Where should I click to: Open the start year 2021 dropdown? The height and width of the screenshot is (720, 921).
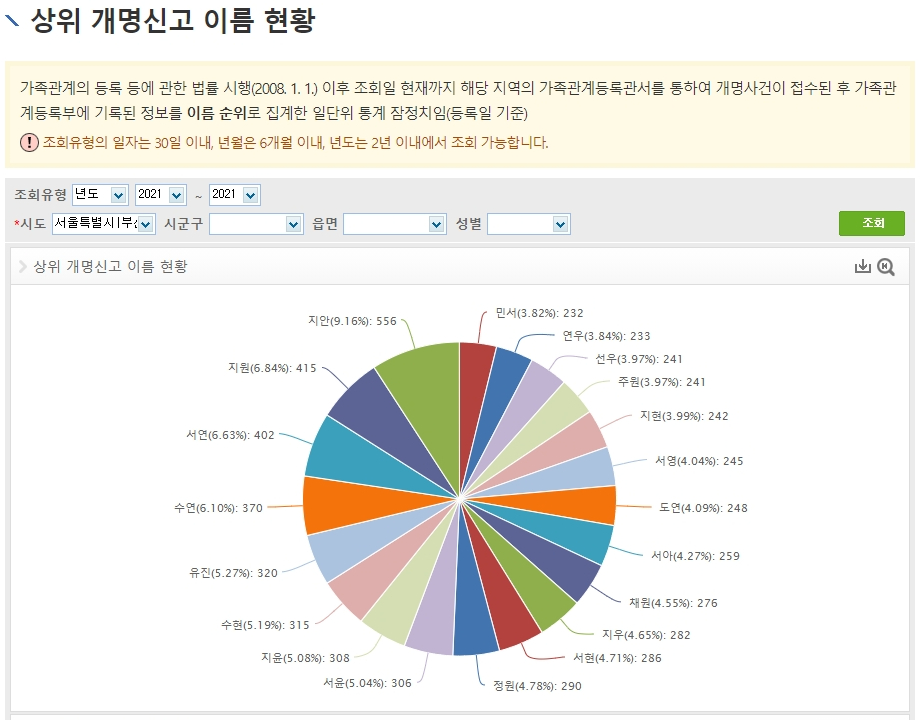[x=160, y=194]
